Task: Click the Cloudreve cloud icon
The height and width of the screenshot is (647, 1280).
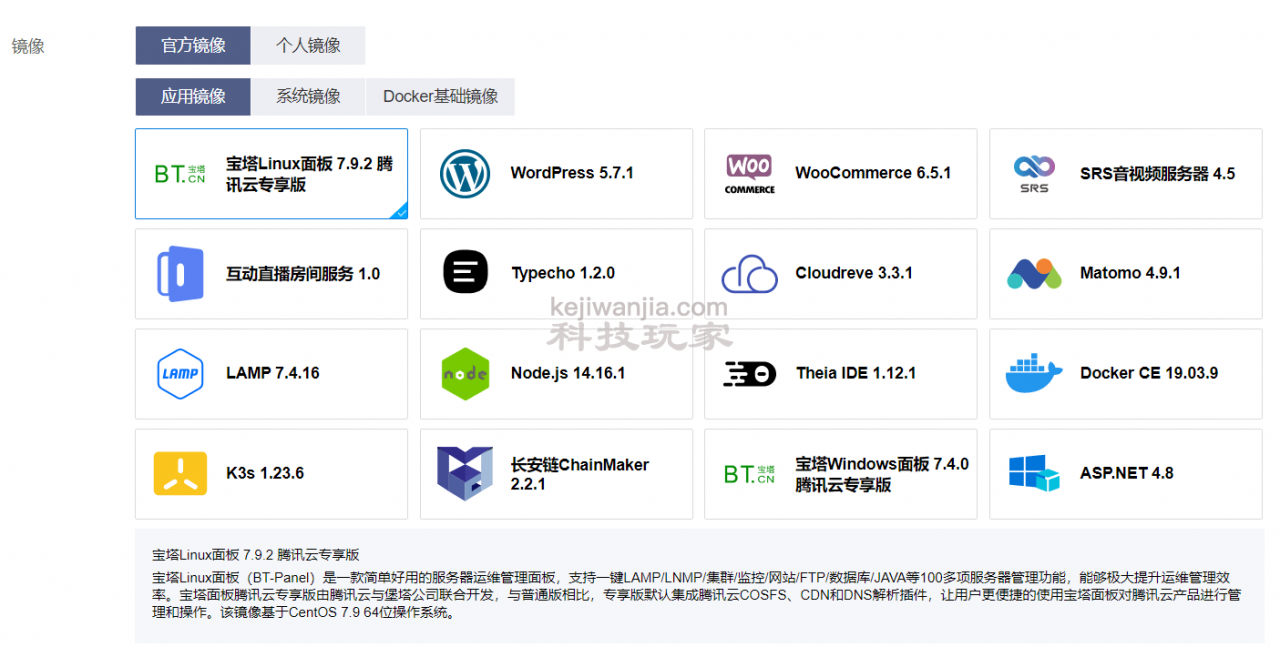Action: 750,274
